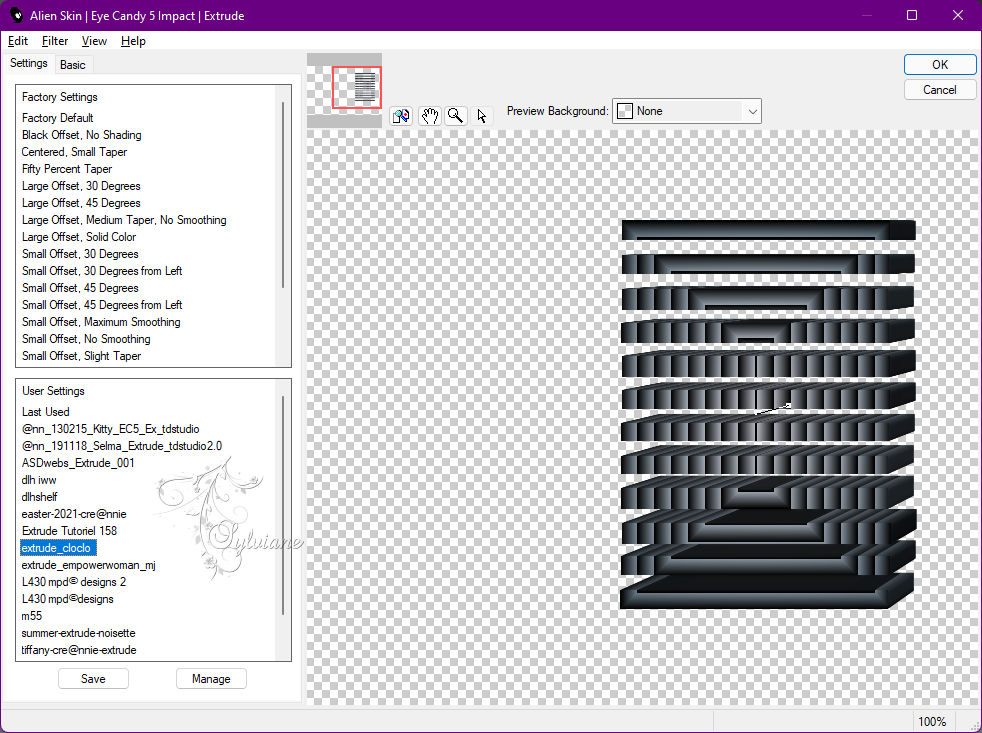Viewport: 982px width, 733px height.
Task: Open the Edit menu
Action: 18,41
